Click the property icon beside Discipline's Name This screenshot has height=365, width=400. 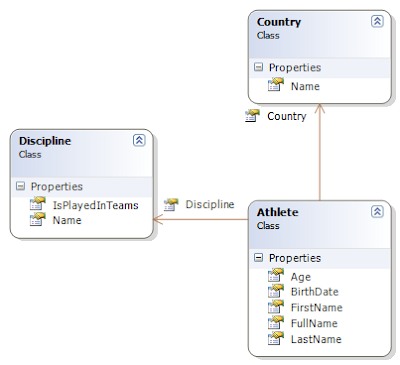[x=37, y=219]
